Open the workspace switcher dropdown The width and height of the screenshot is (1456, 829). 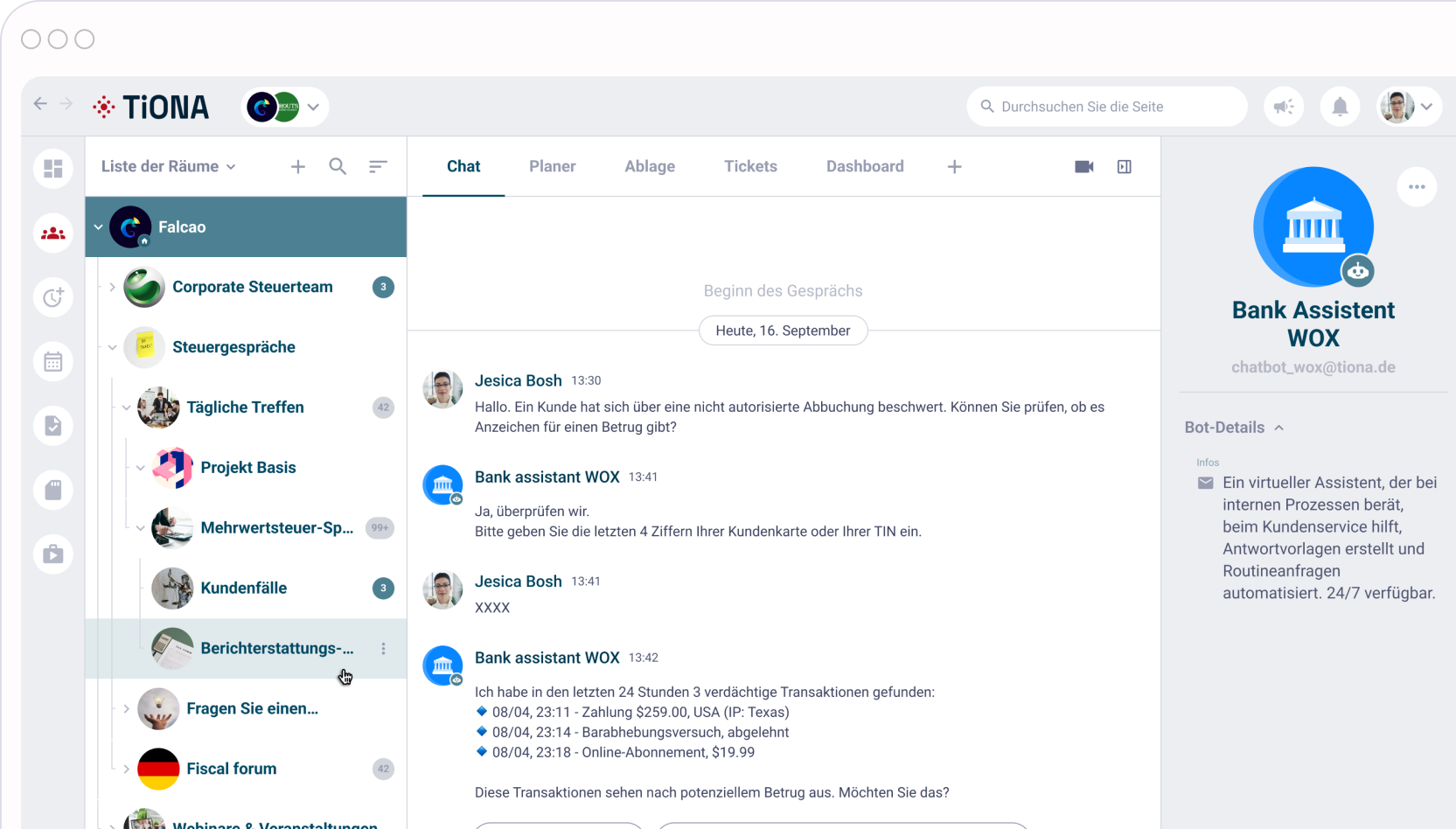pyautogui.click(x=285, y=107)
